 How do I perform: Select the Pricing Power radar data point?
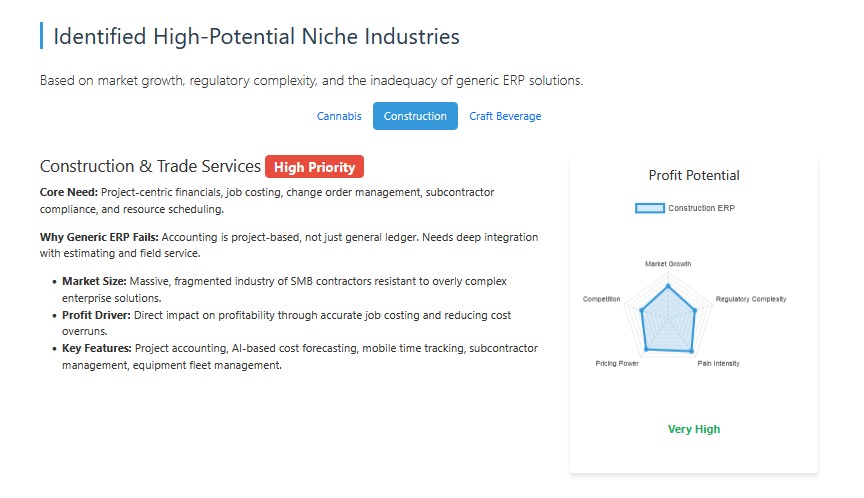click(646, 349)
